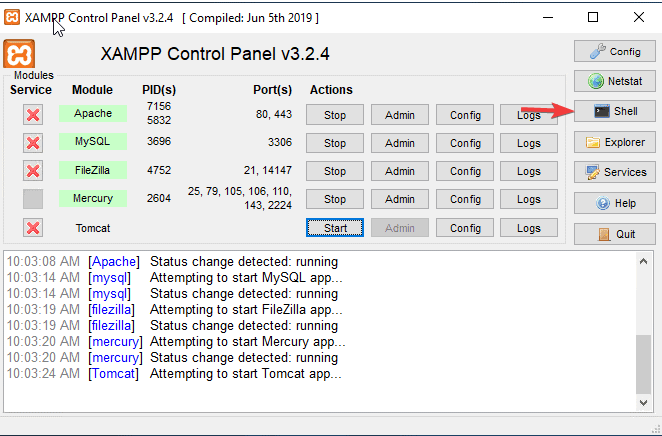Image resolution: width=662 pixels, height=436 pixels.
Task: Stop the Apache module
Action: click(x=335, y=115)
